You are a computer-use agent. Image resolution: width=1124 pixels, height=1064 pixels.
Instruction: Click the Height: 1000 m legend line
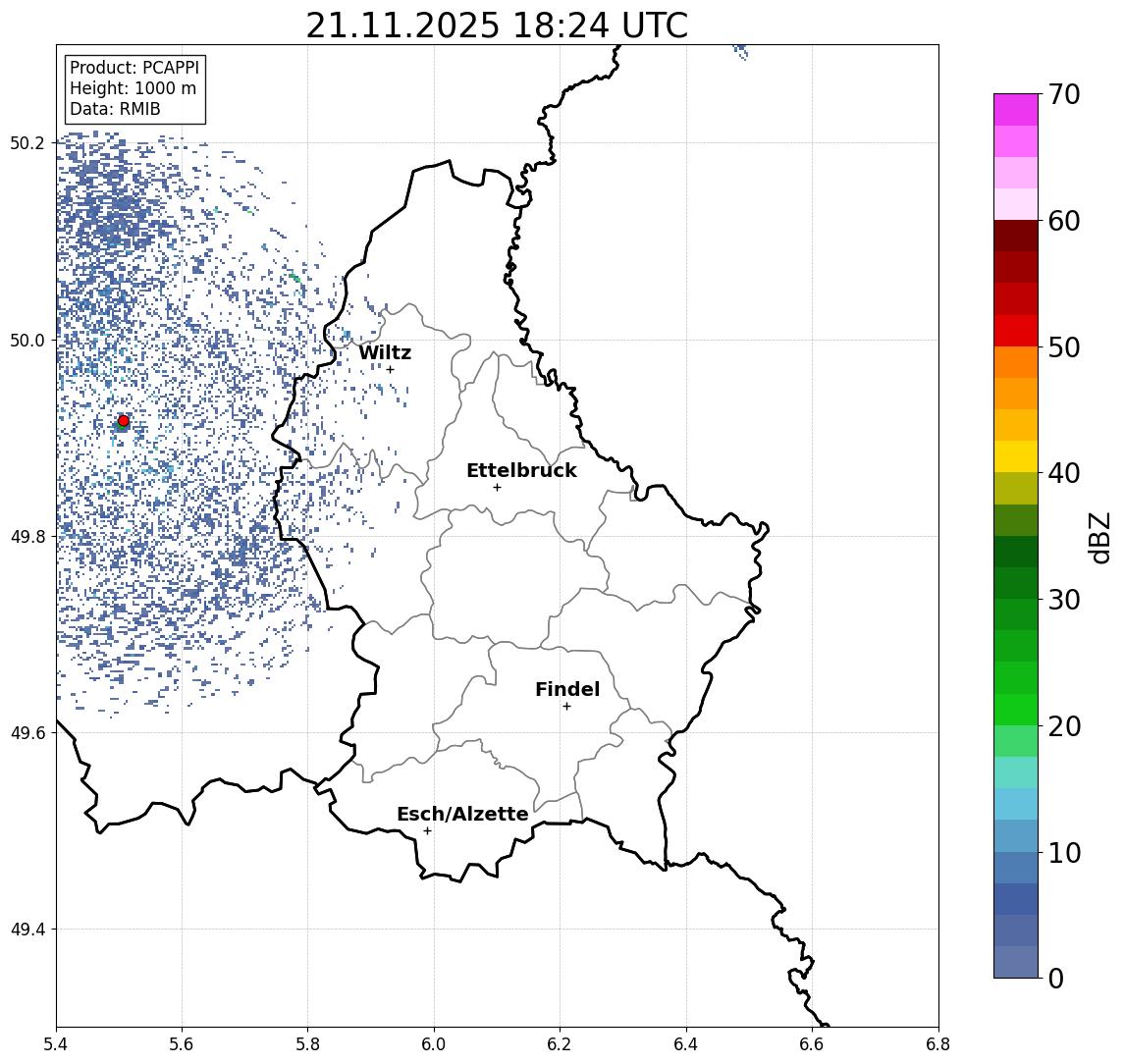(133, 88)
